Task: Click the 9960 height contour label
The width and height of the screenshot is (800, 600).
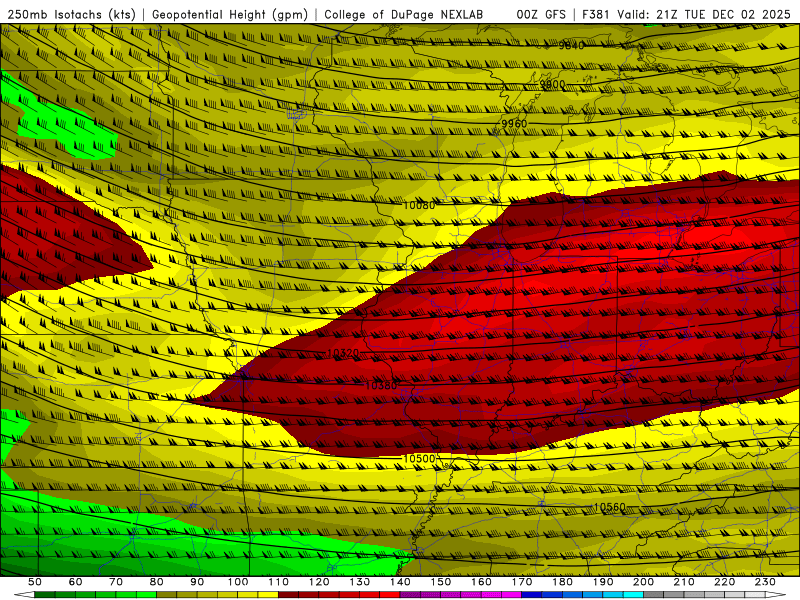Action: [514, 123]
